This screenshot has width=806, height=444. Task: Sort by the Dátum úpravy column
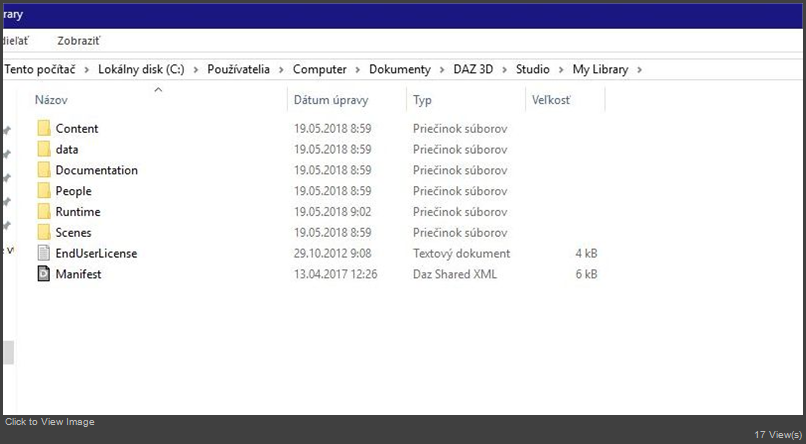[x=331, y=100]
